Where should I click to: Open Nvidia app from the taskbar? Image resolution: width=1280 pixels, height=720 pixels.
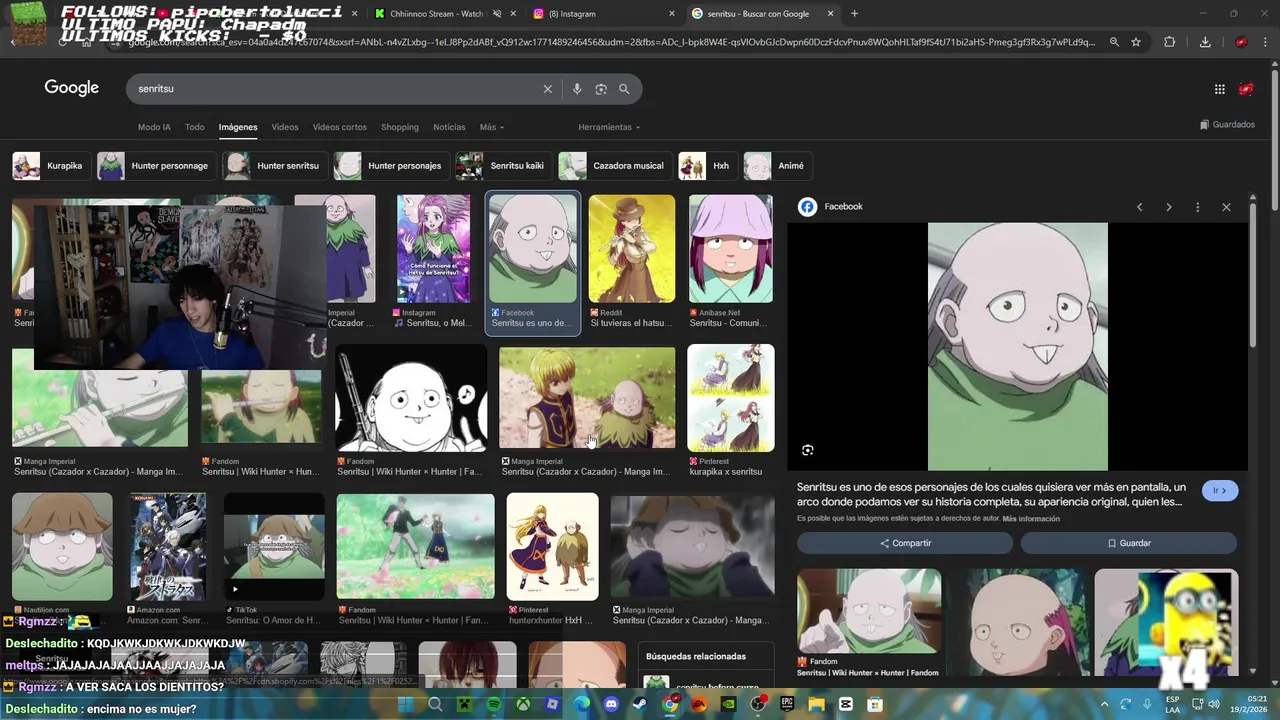coord(729,704)
